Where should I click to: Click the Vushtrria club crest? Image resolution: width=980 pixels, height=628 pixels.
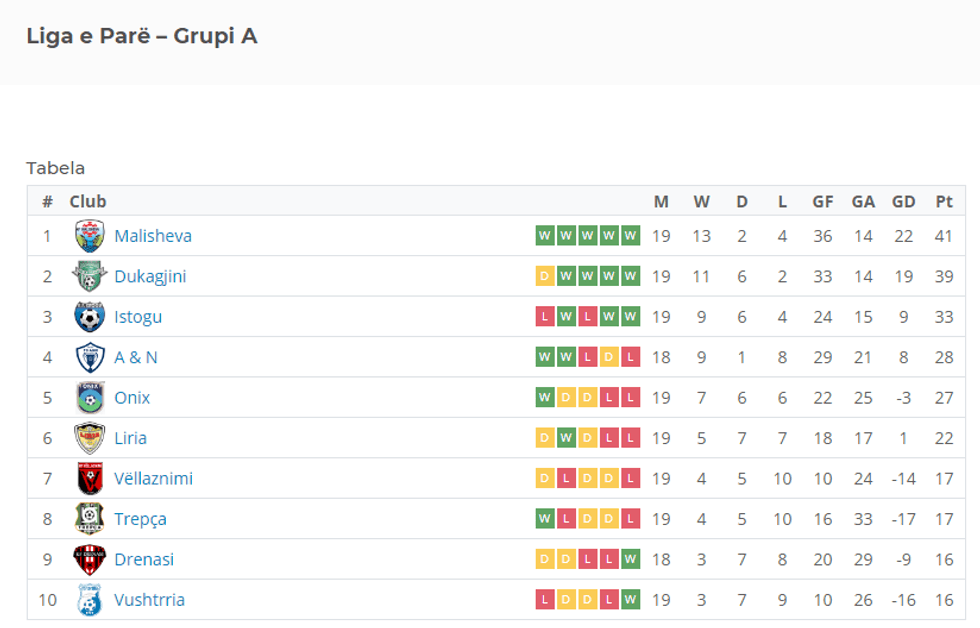coord(89,600)
